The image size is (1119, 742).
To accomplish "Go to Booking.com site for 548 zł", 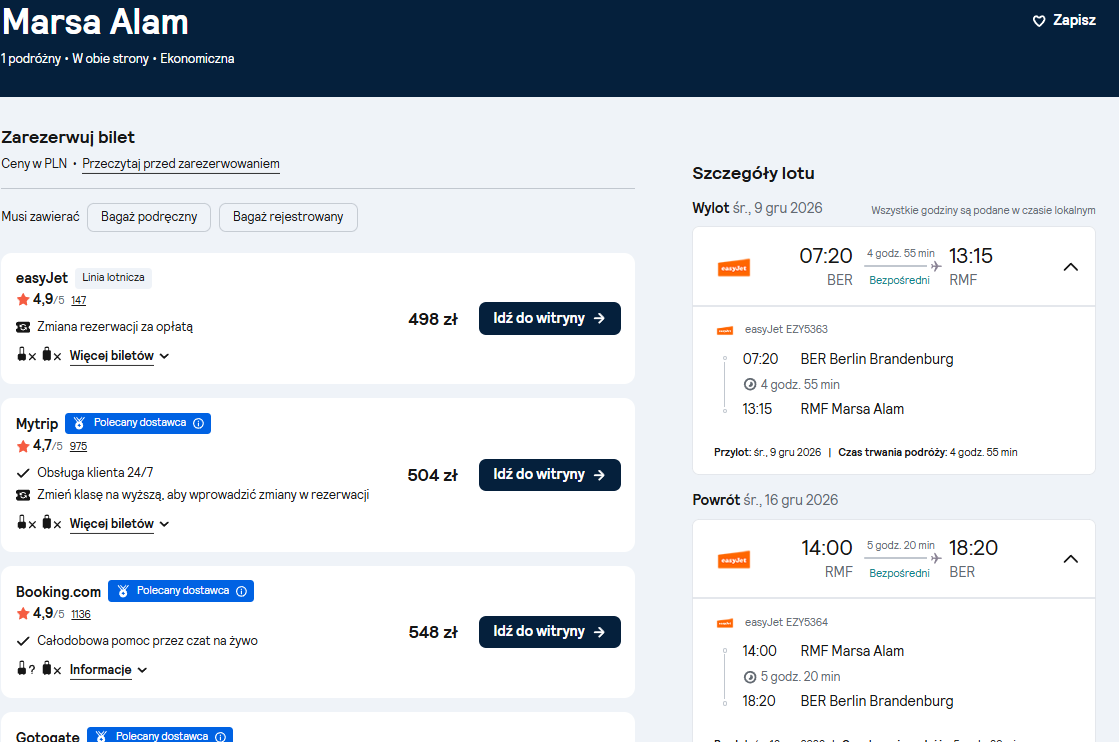I will click(550, 631).
